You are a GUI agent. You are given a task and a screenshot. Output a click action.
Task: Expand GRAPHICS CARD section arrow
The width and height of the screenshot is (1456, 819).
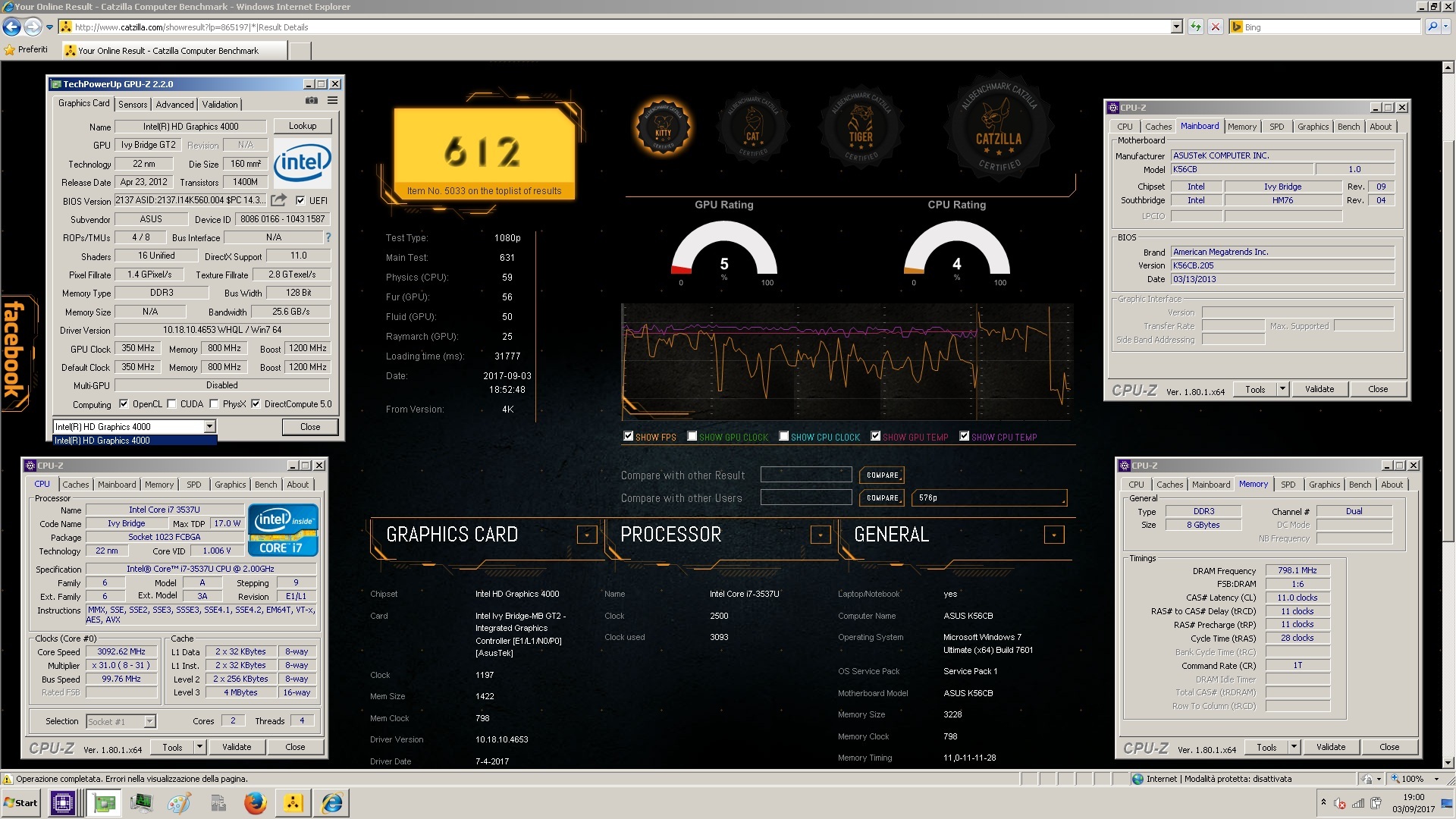586,535
